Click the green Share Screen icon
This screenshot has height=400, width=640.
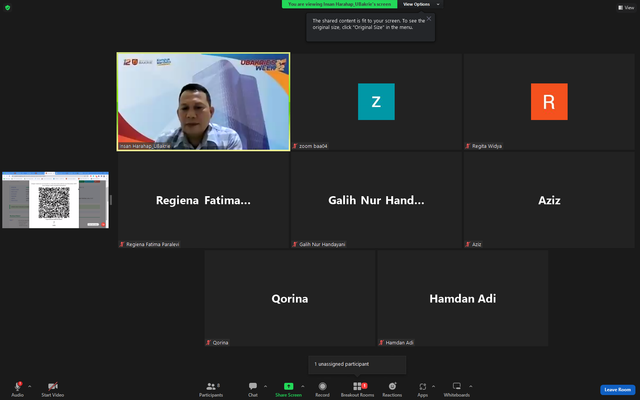coord(289,386)
